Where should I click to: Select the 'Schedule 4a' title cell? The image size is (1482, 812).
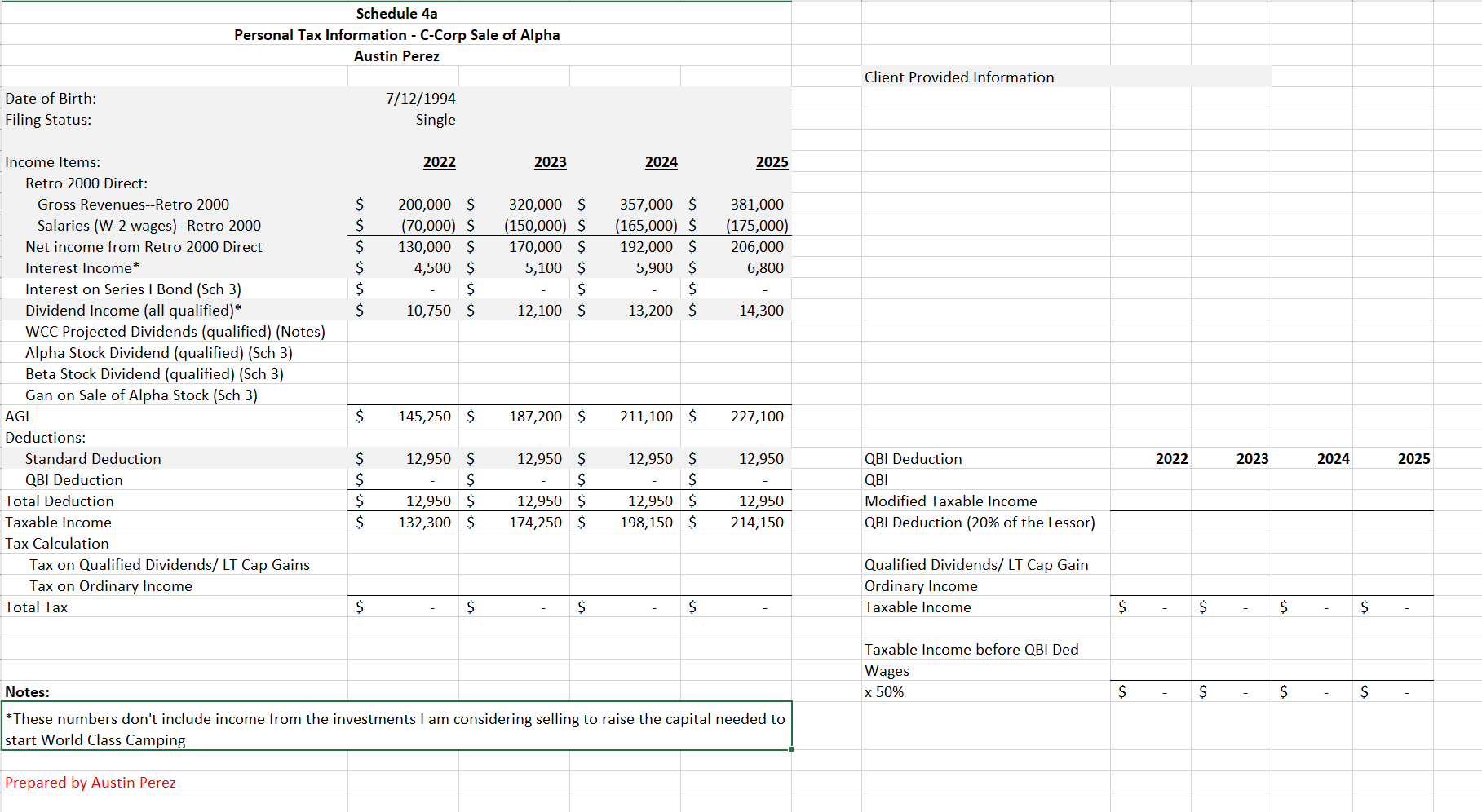(x=396, y=13)
